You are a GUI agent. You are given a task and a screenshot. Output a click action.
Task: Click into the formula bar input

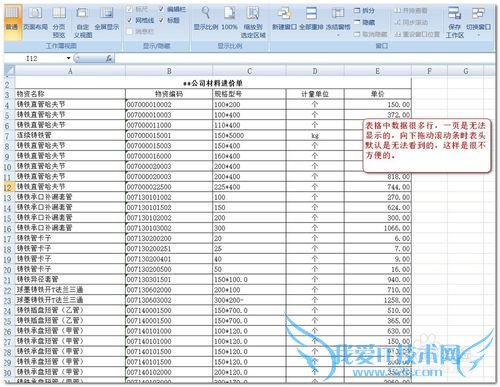coord(305,59)
